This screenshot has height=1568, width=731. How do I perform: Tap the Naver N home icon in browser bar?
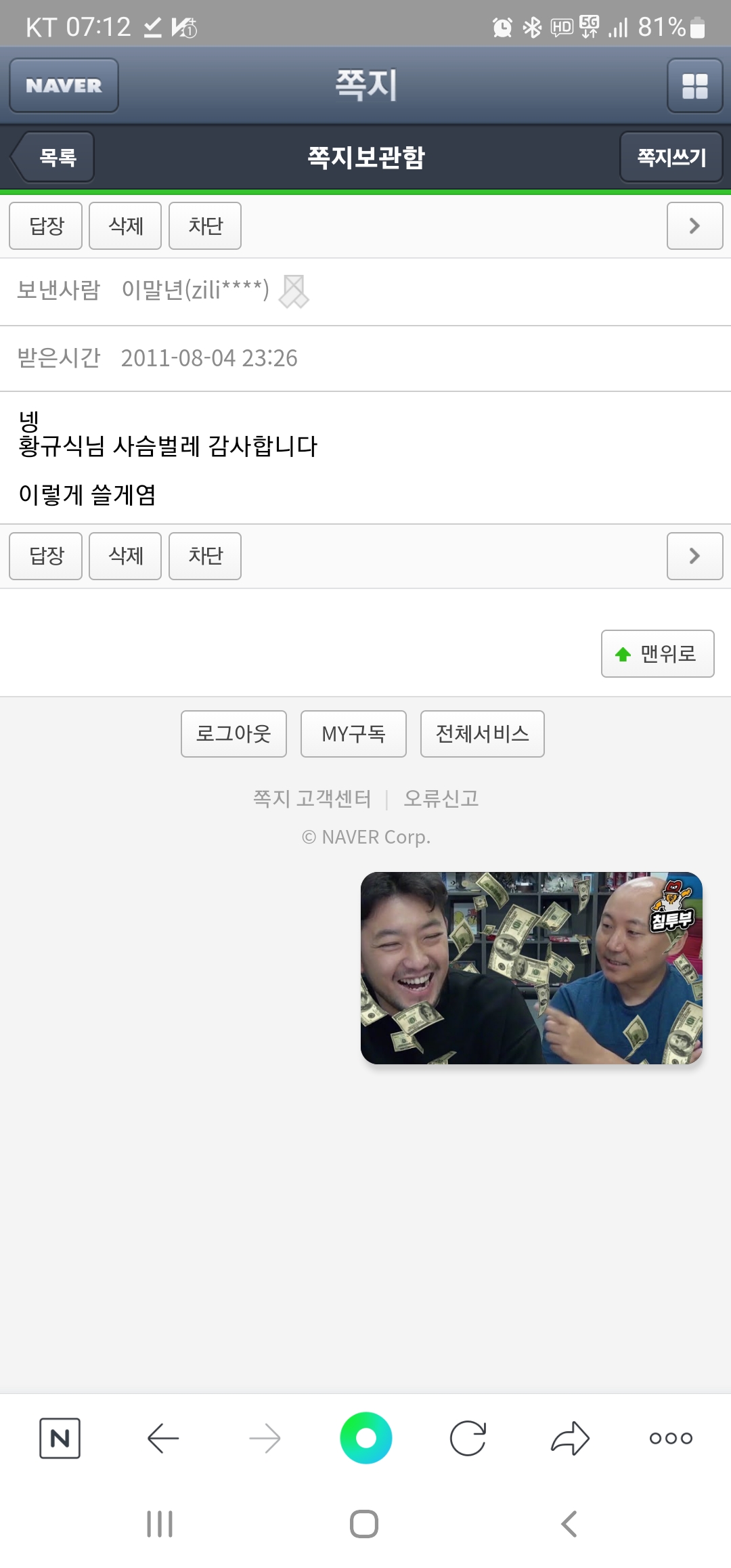(60, 1438)
